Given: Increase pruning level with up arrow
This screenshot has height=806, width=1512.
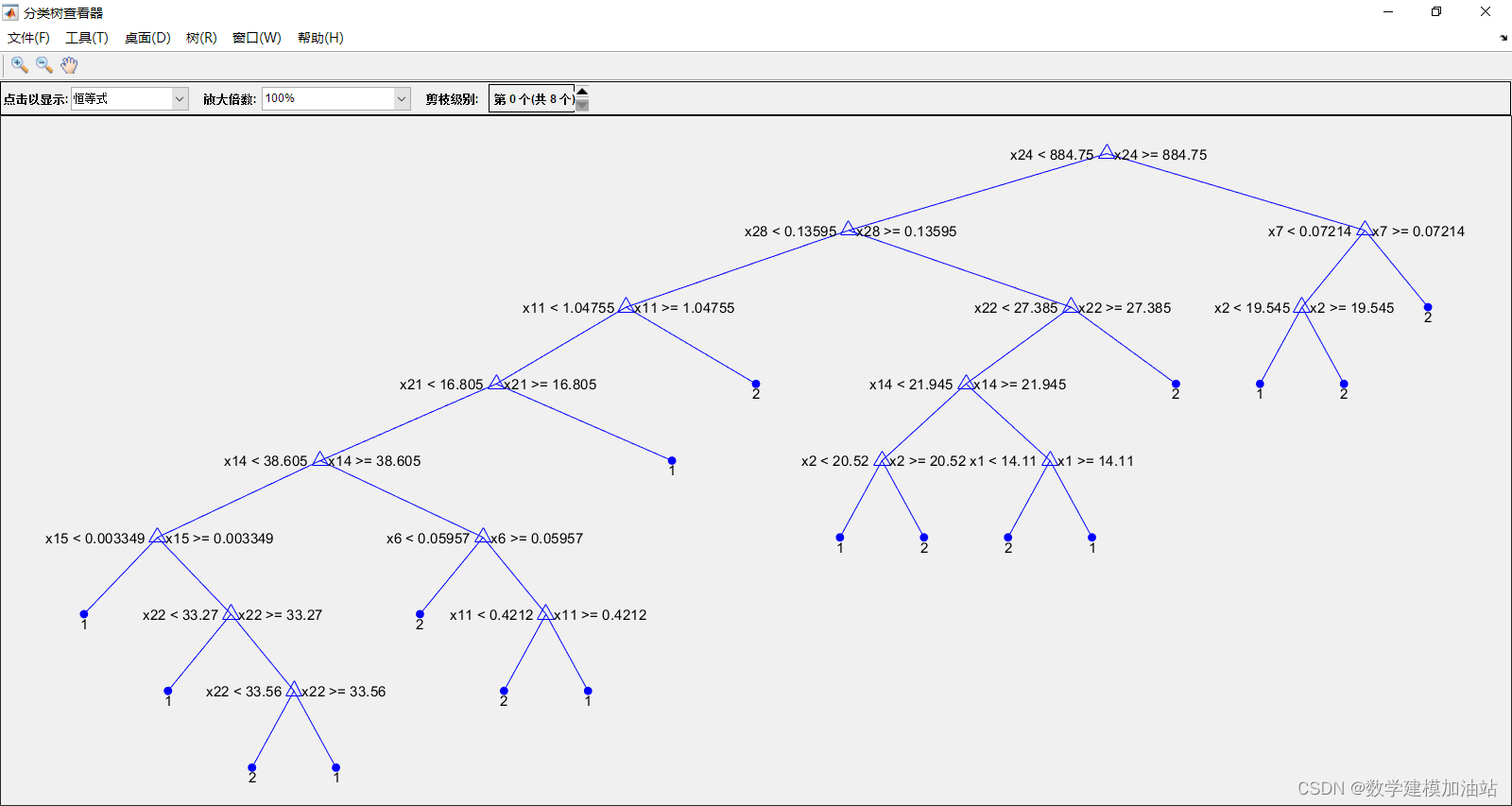Looking at the screenshot, I should pos(582,92).
